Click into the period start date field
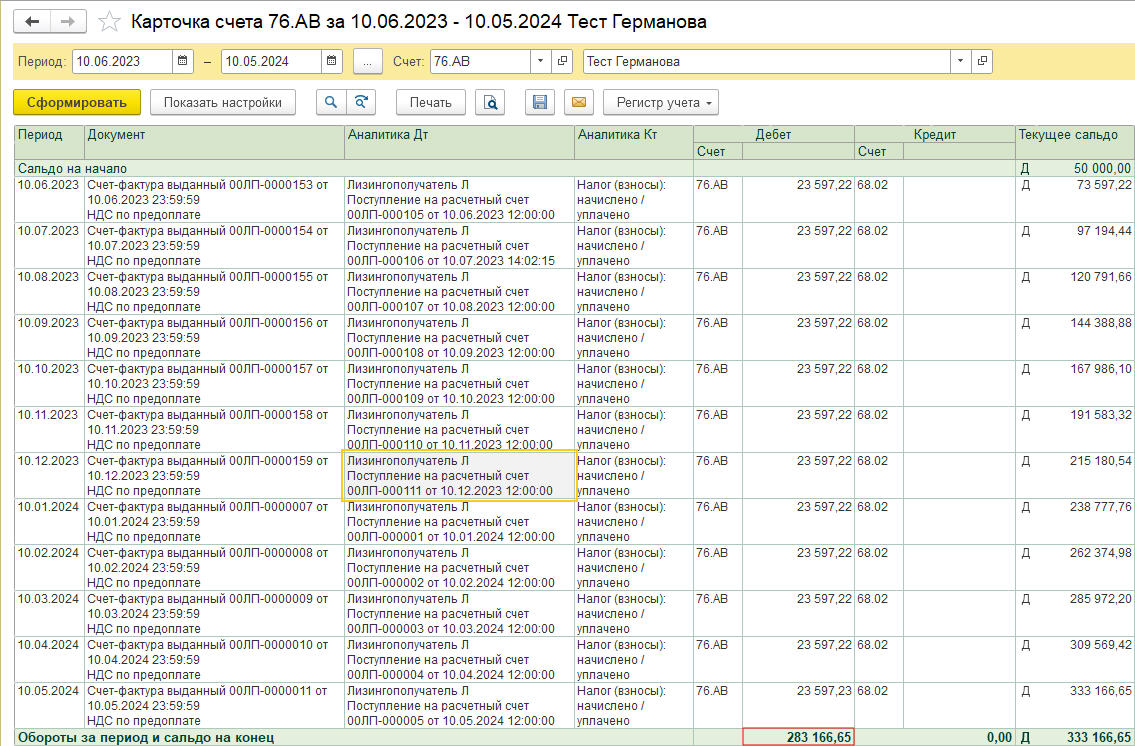 122,61
